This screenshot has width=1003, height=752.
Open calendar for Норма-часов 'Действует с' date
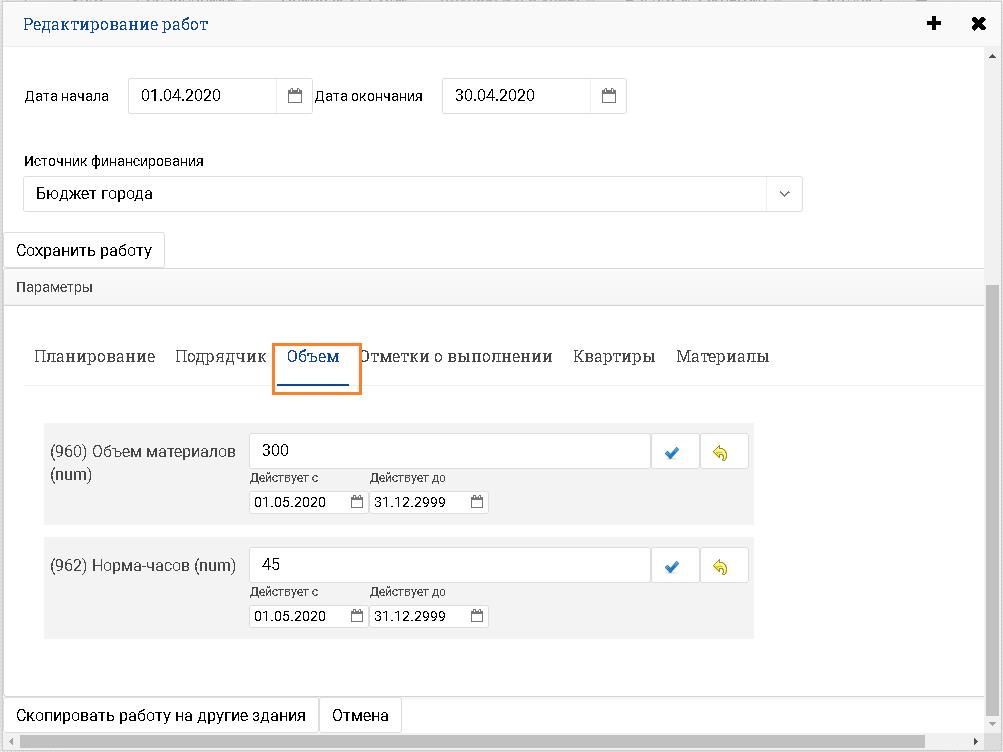coord(357,616)
